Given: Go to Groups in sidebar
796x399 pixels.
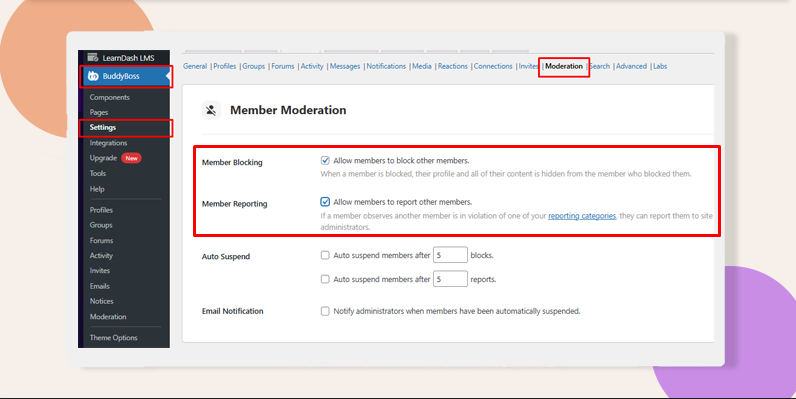Looking at the screenshot, I should (x=101, y=225).
